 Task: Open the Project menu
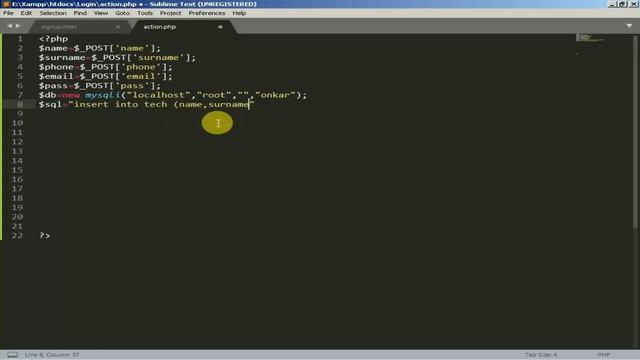click(170, 13)
